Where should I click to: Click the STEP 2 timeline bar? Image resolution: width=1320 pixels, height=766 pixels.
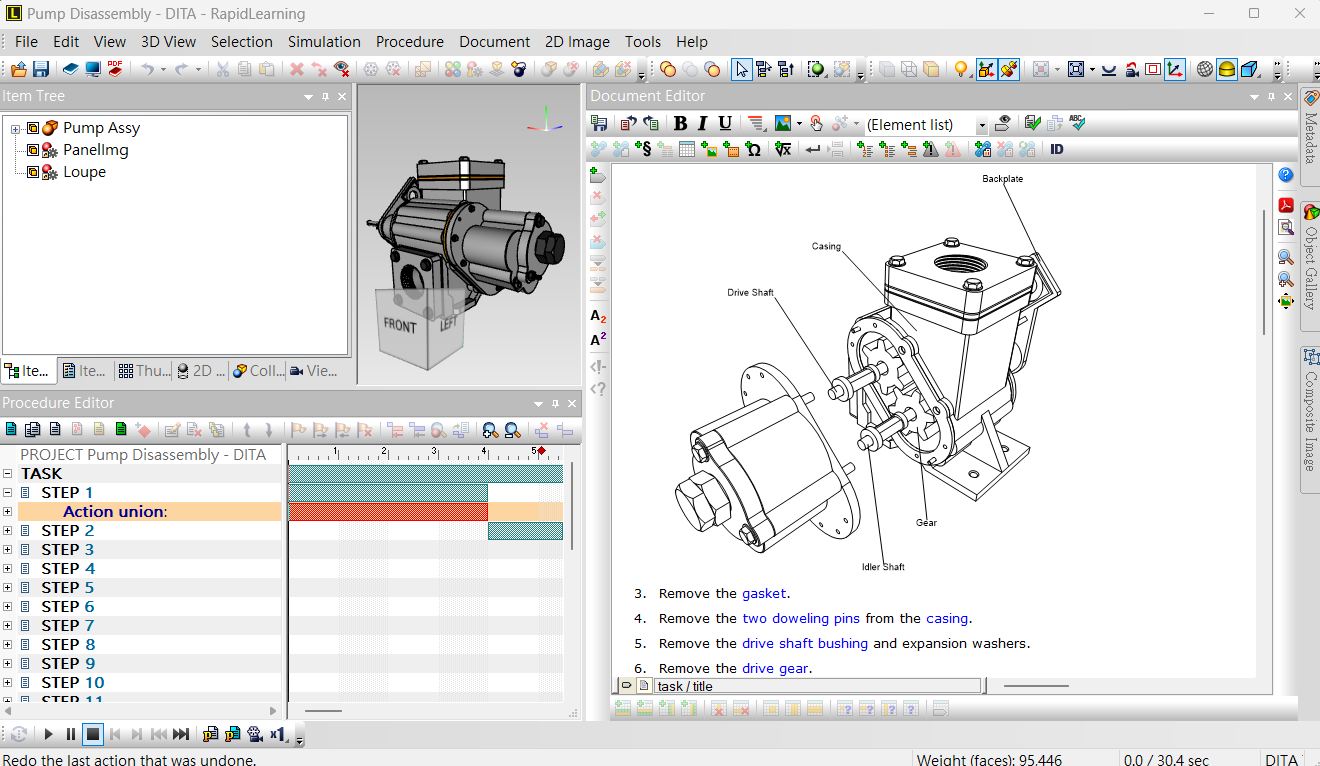click(x=525, y=531)
